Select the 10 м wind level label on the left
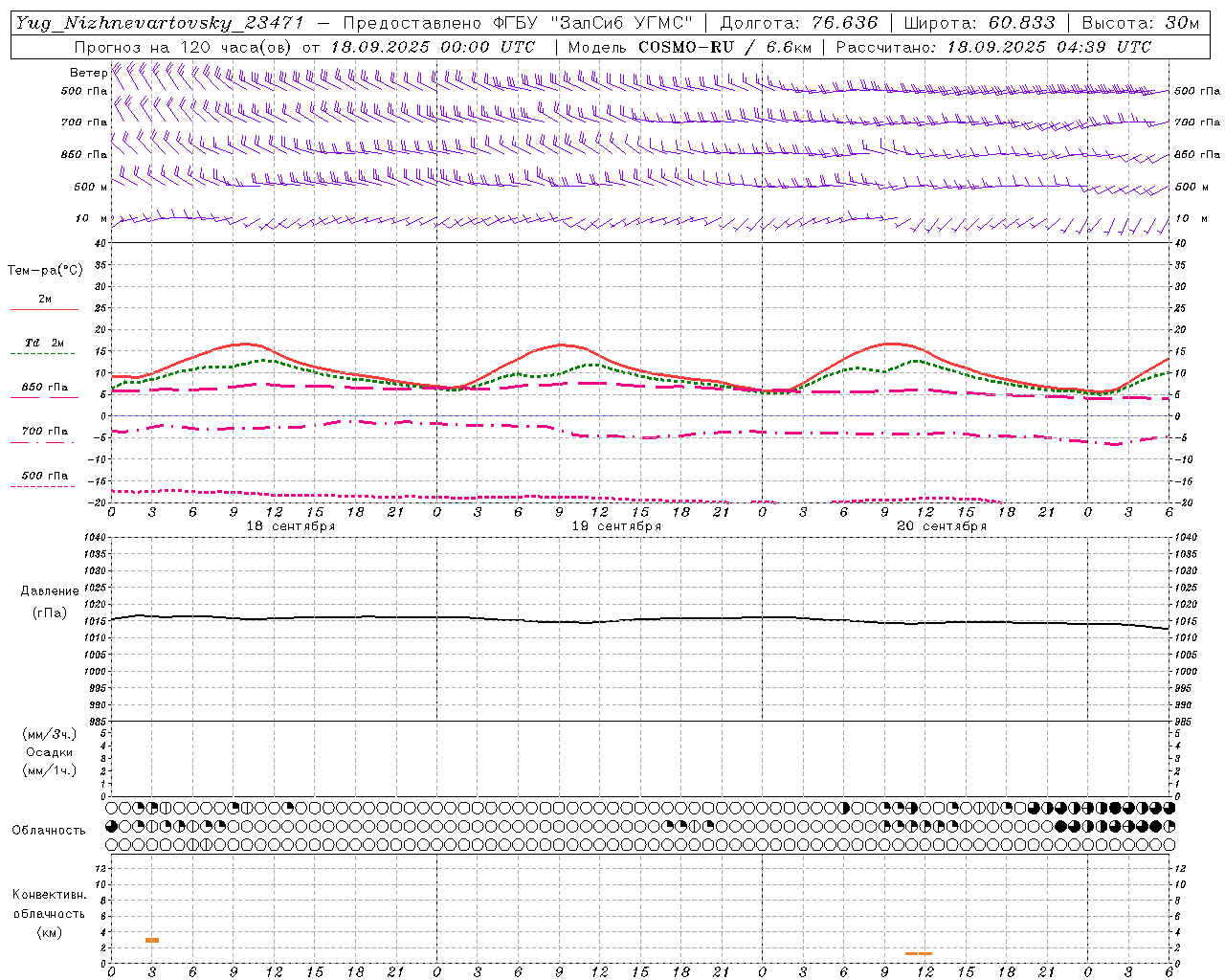The height and width of the screenshot is (980, 1225). [x=92, y=218]
